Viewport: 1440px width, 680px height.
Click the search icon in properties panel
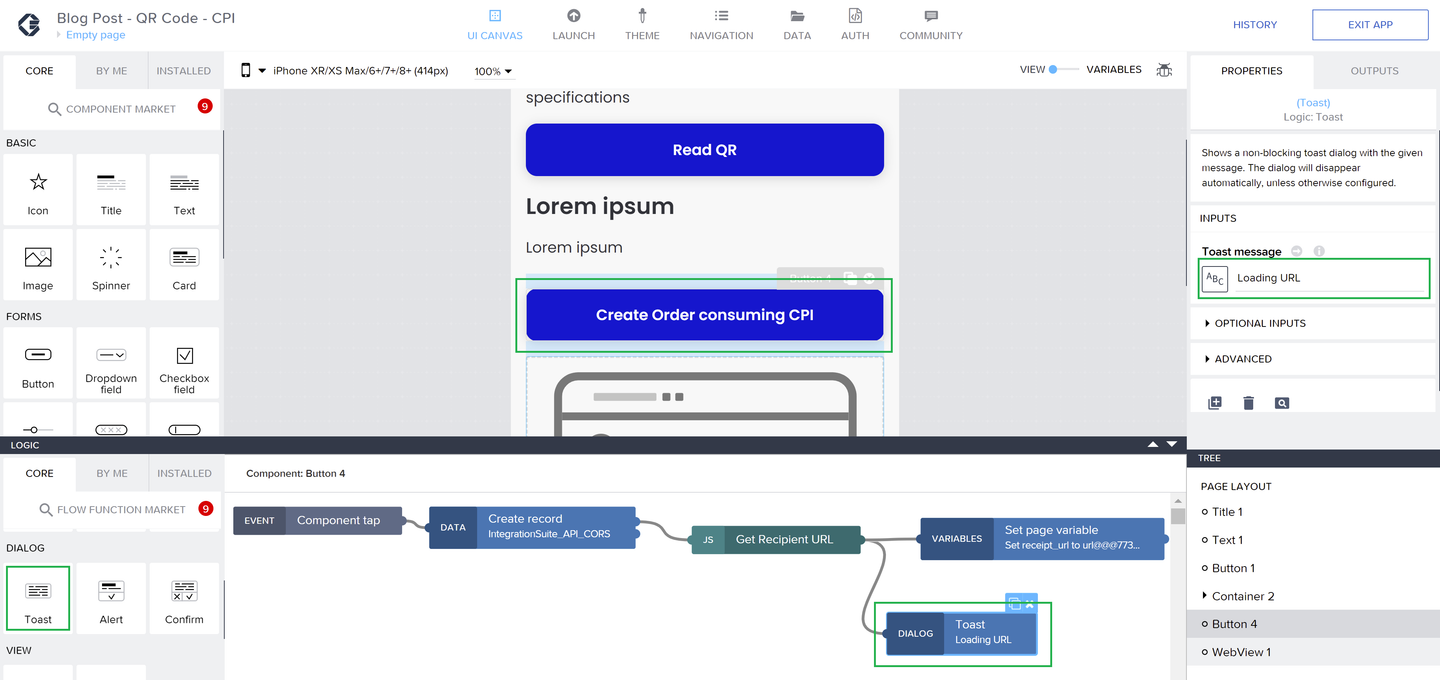[x=1282, y=403]
